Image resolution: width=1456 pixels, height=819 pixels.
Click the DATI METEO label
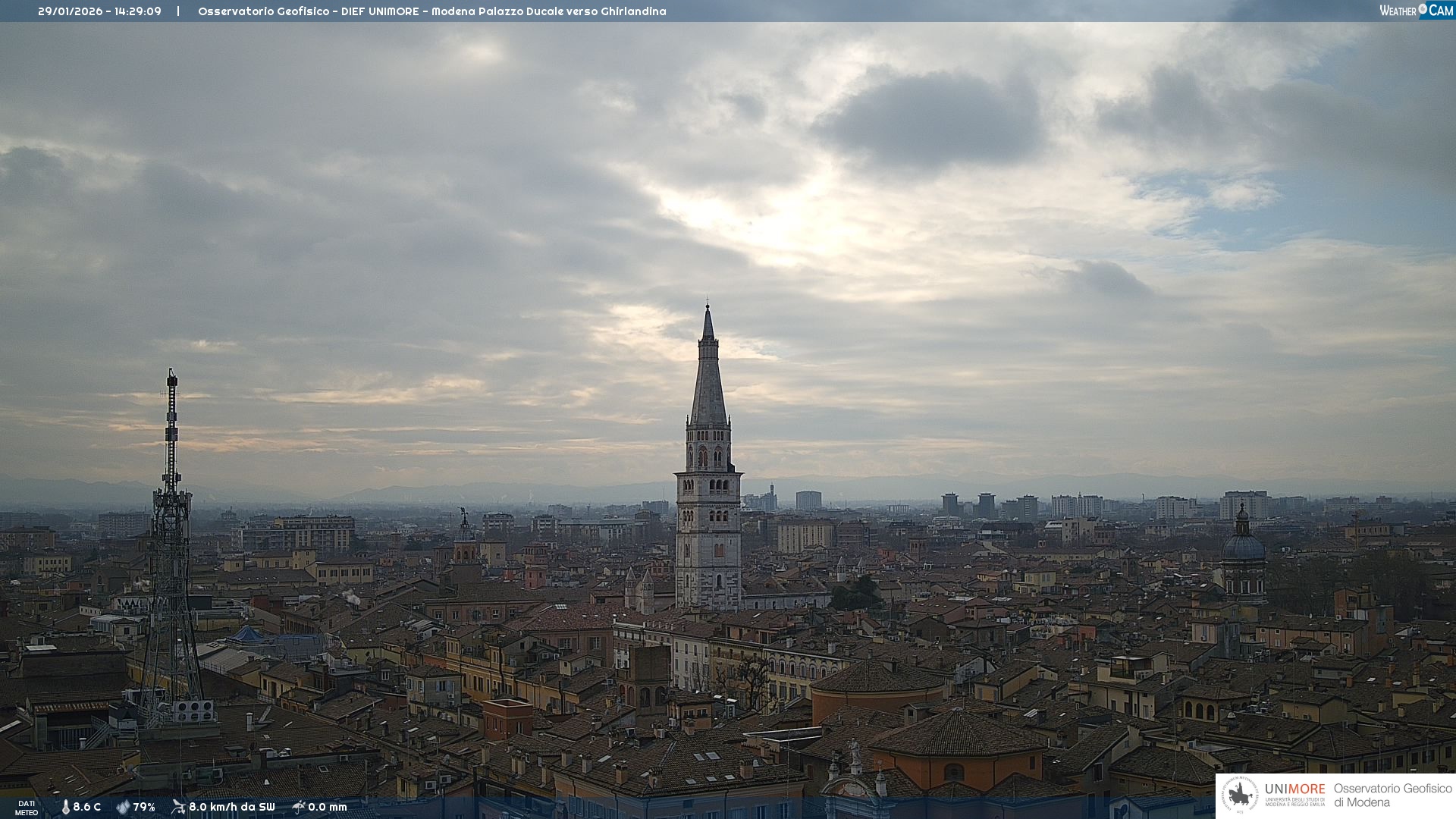coord(27,808)
